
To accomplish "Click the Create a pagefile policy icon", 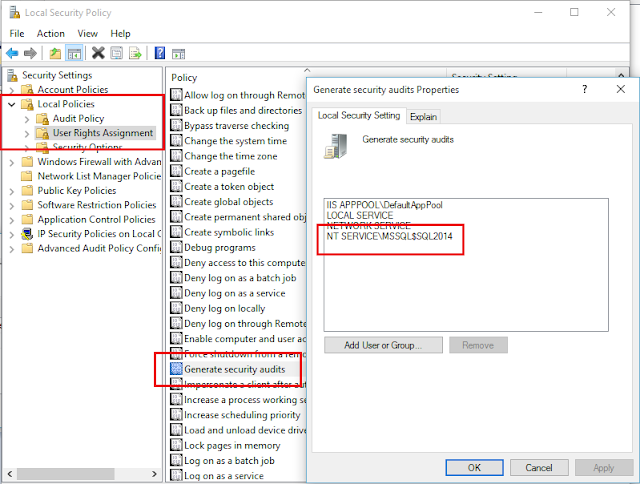I will click(x=176, y=171).
